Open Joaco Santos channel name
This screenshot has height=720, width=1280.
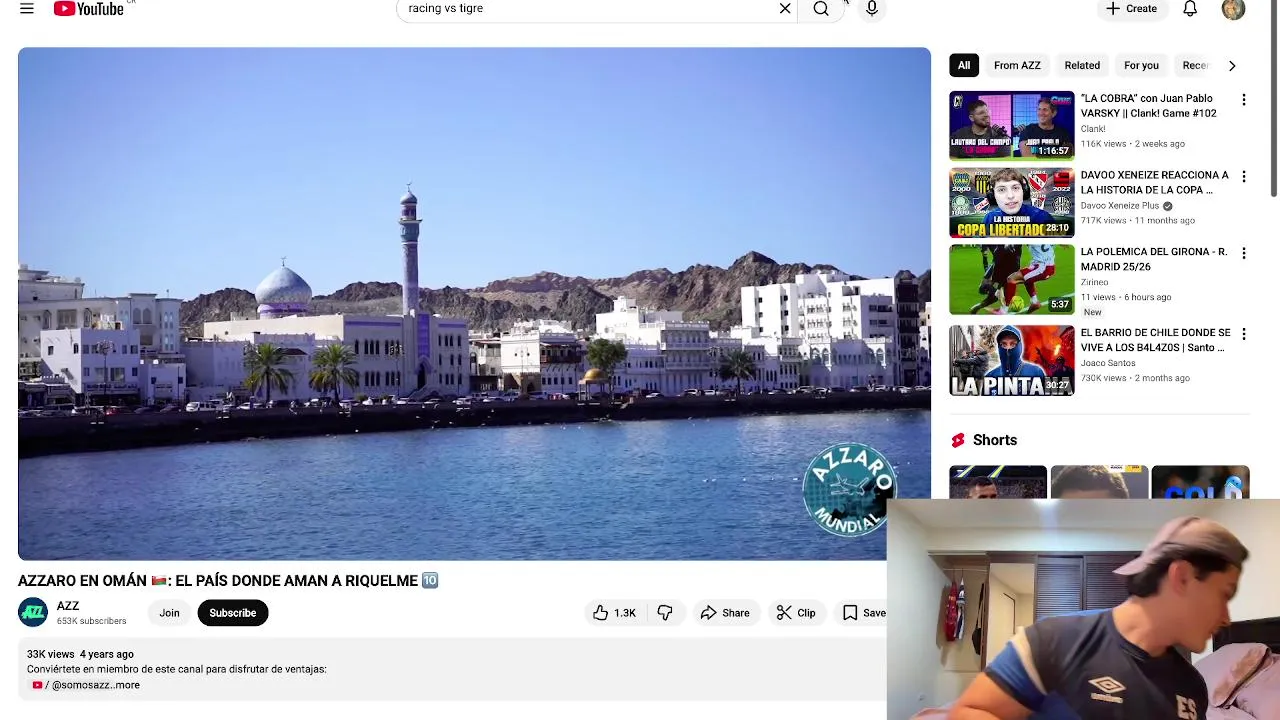click(1108, 363)
